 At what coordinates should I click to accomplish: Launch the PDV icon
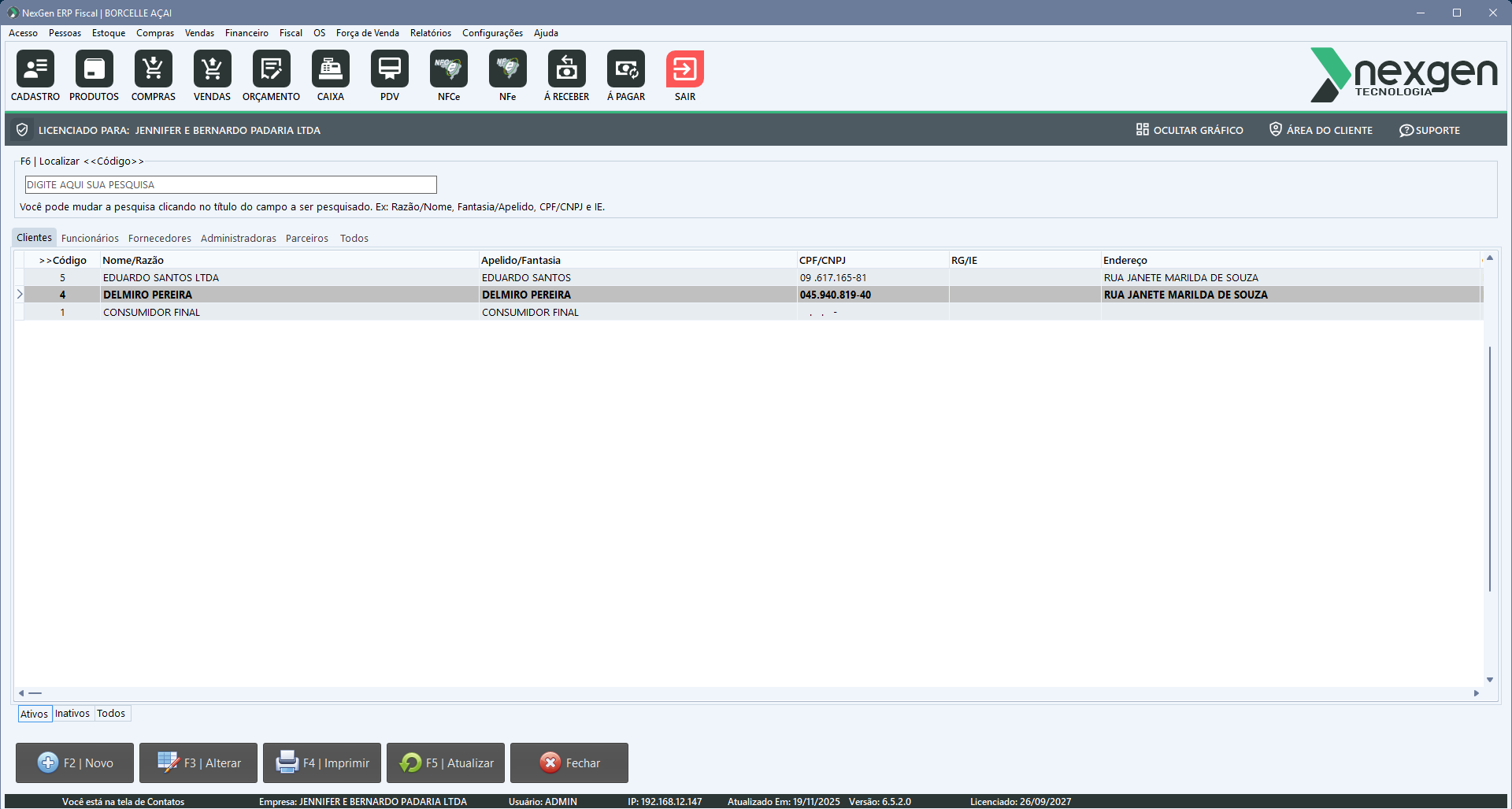coord(390,69)
